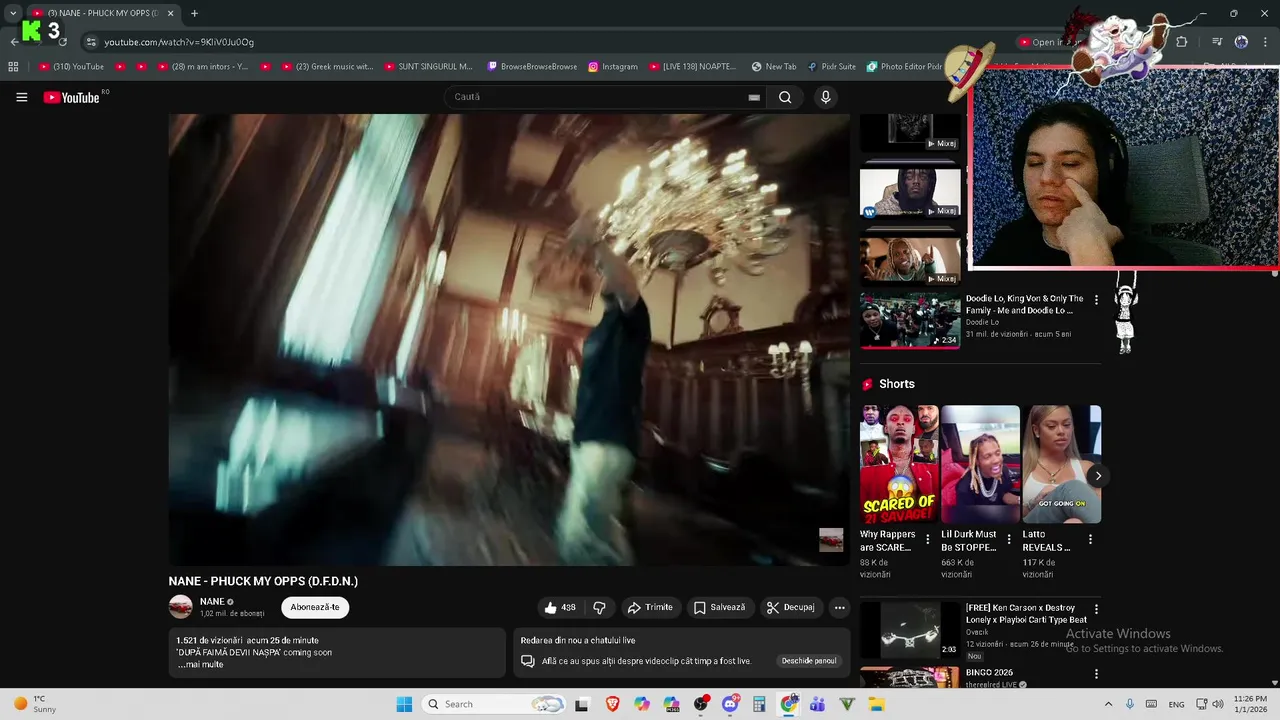This screenshot has height=720, width=1280.
Task: Open the SUNT SINGURUL bookmark
Action: click(428, 67)
